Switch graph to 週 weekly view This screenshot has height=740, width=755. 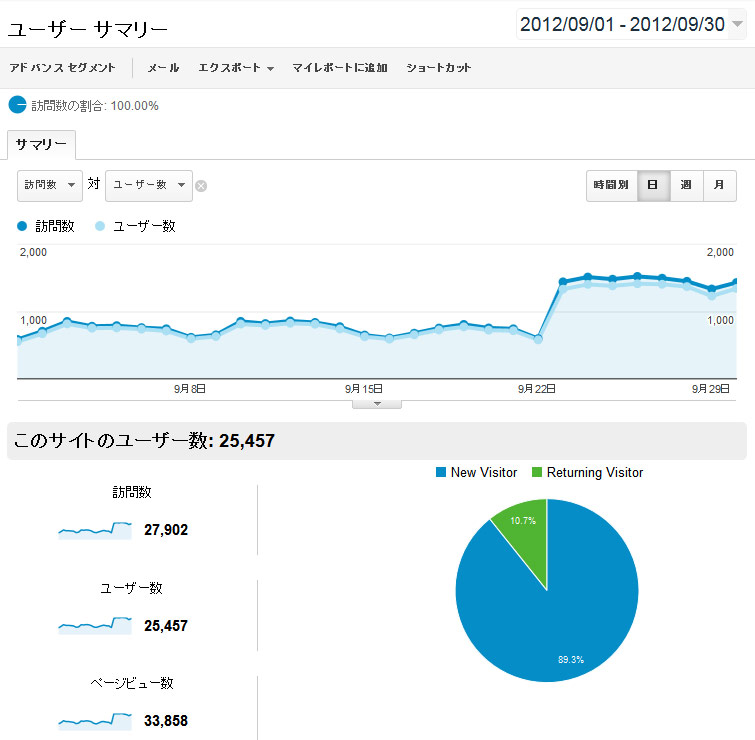click(x=686, y=185)
